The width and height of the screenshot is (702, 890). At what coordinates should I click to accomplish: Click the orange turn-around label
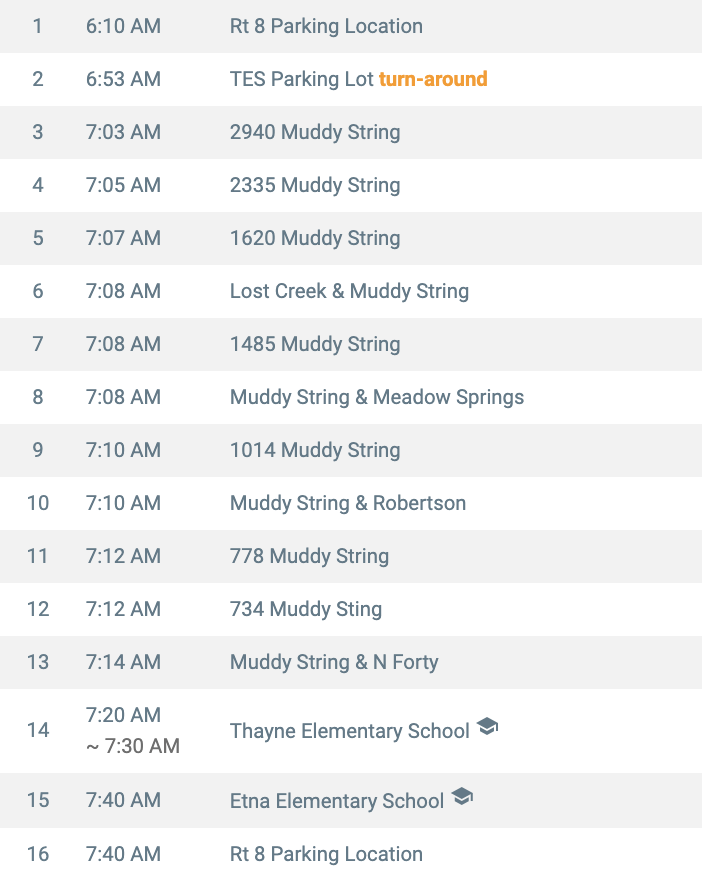coord(433,79)
